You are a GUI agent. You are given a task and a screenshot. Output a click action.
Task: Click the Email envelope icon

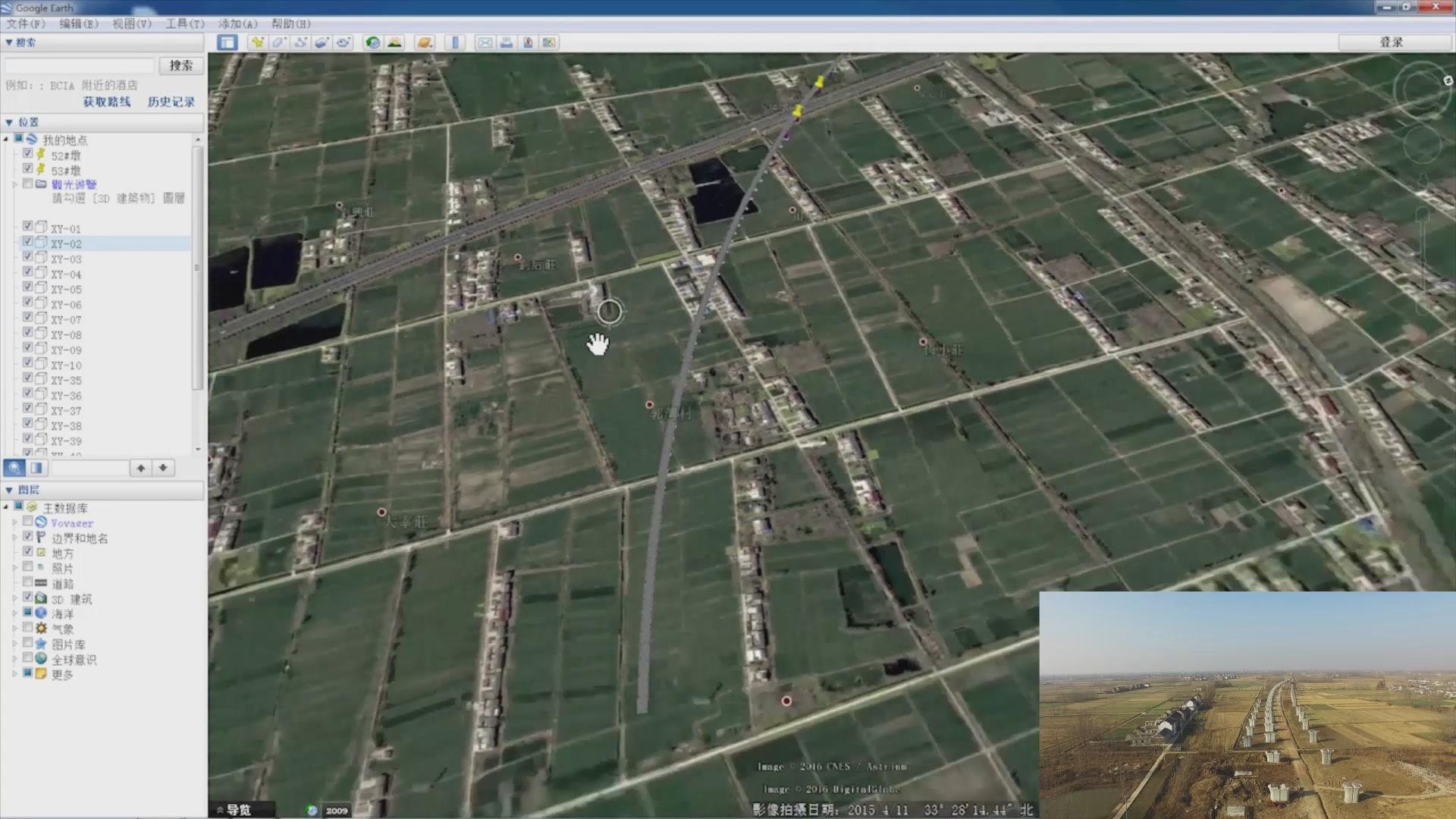485,42
